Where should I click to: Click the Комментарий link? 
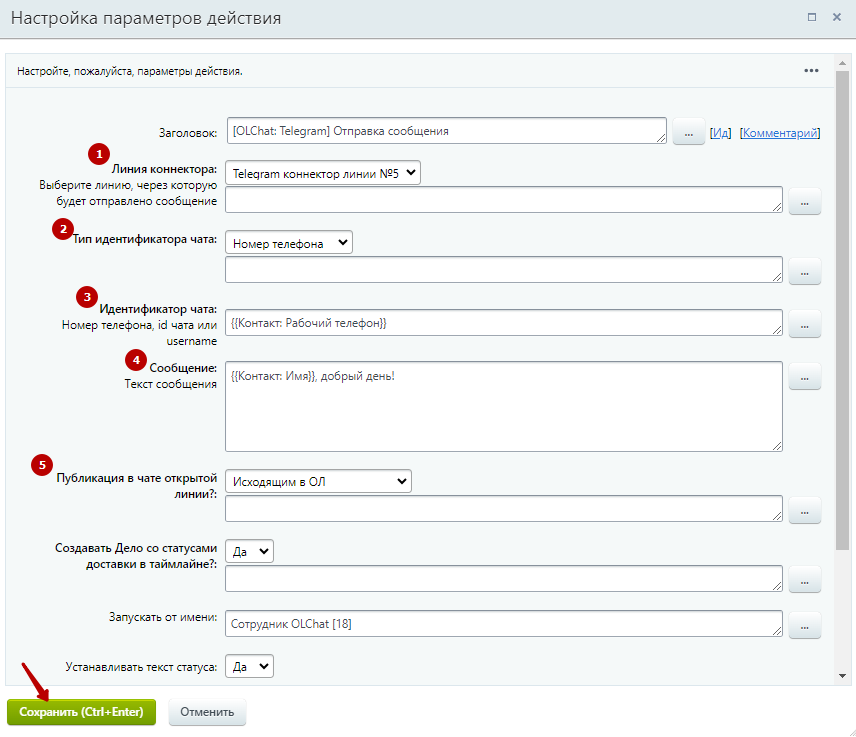779,133
